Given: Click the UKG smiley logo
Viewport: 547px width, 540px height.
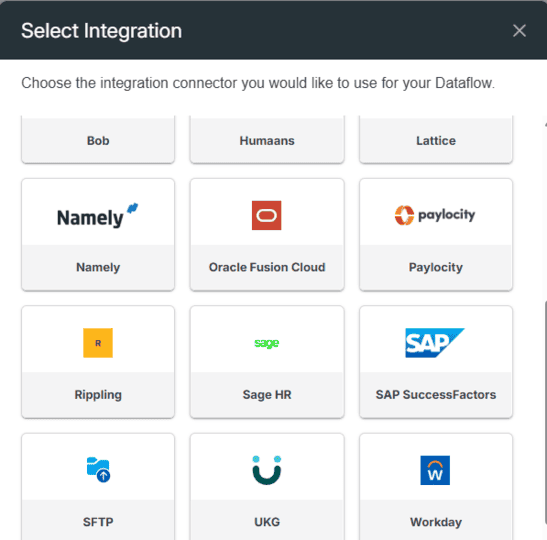Looking at the screenshot, I should (x=267, y=470).
